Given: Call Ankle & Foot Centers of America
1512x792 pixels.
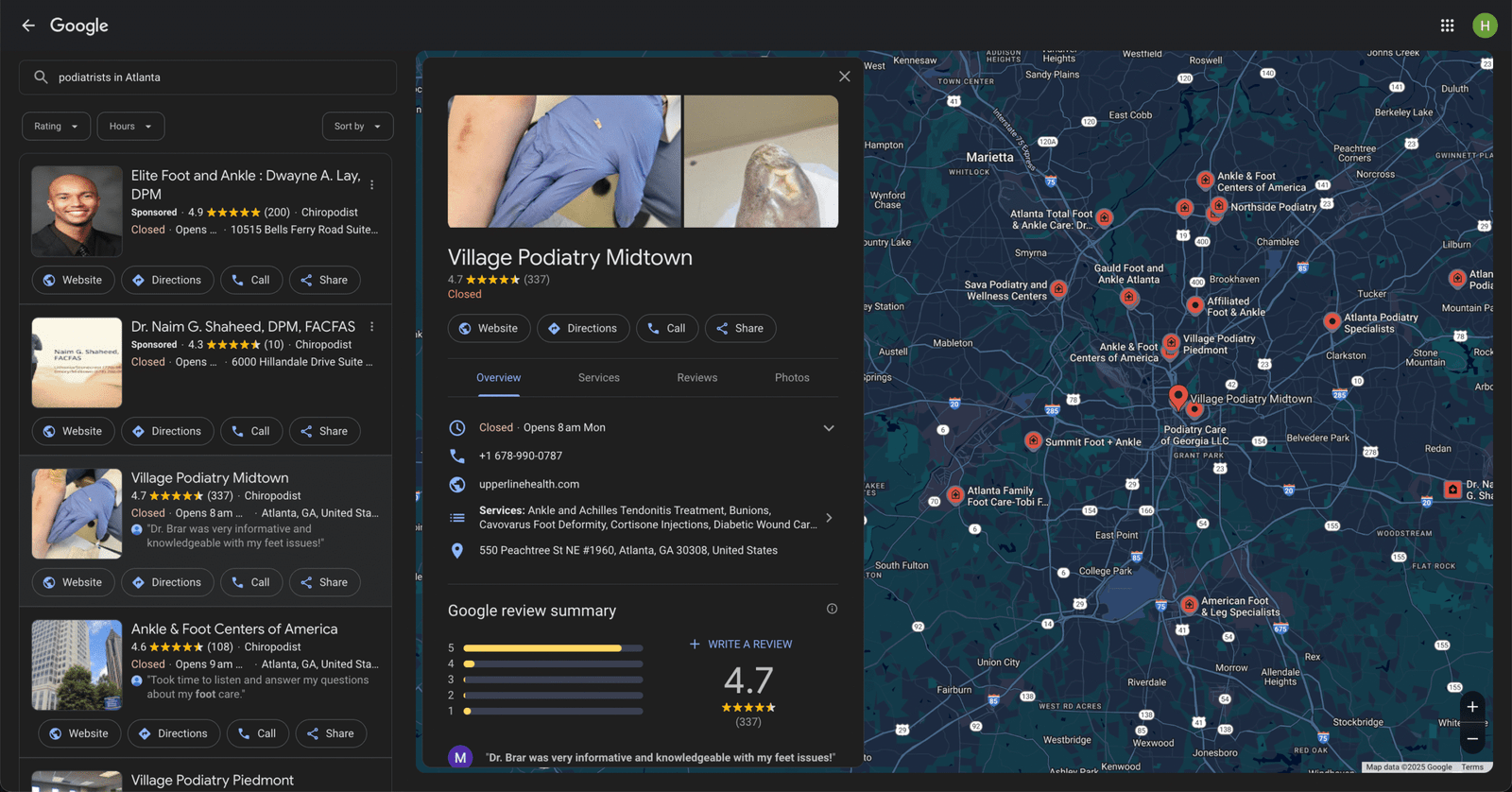Looking at the screenshot, I should click(257, 733).
